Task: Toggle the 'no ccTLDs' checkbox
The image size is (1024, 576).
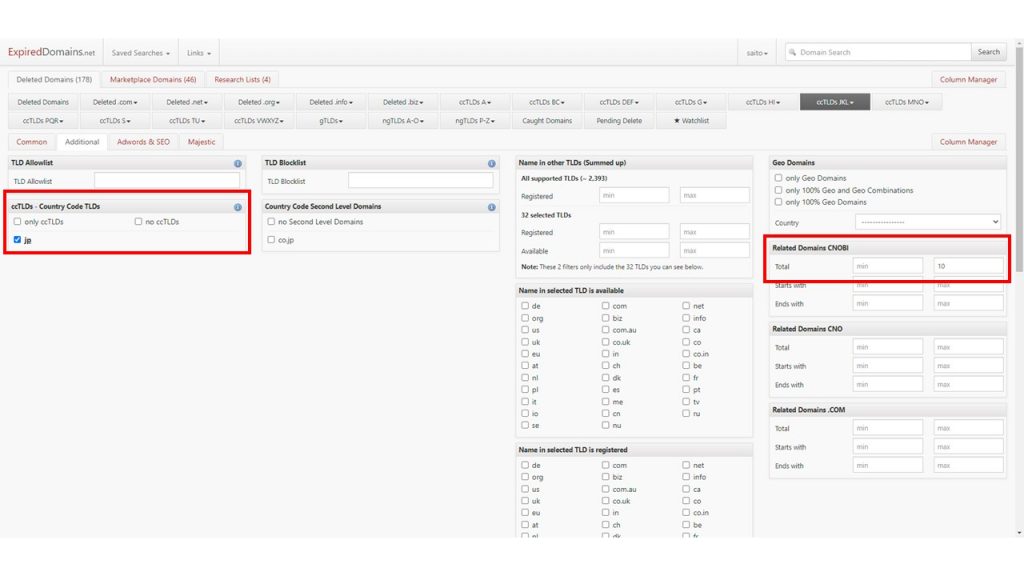Action: pos(138,222)
